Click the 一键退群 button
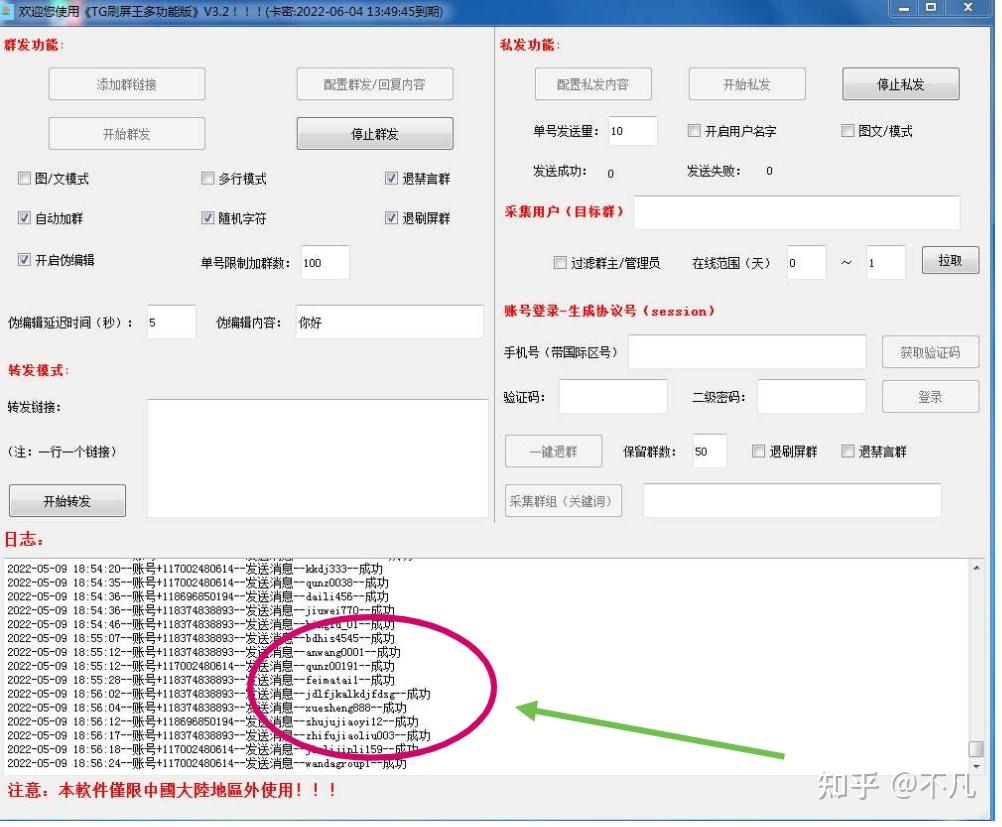The image size is (1002, 827). tap(552, 450)
